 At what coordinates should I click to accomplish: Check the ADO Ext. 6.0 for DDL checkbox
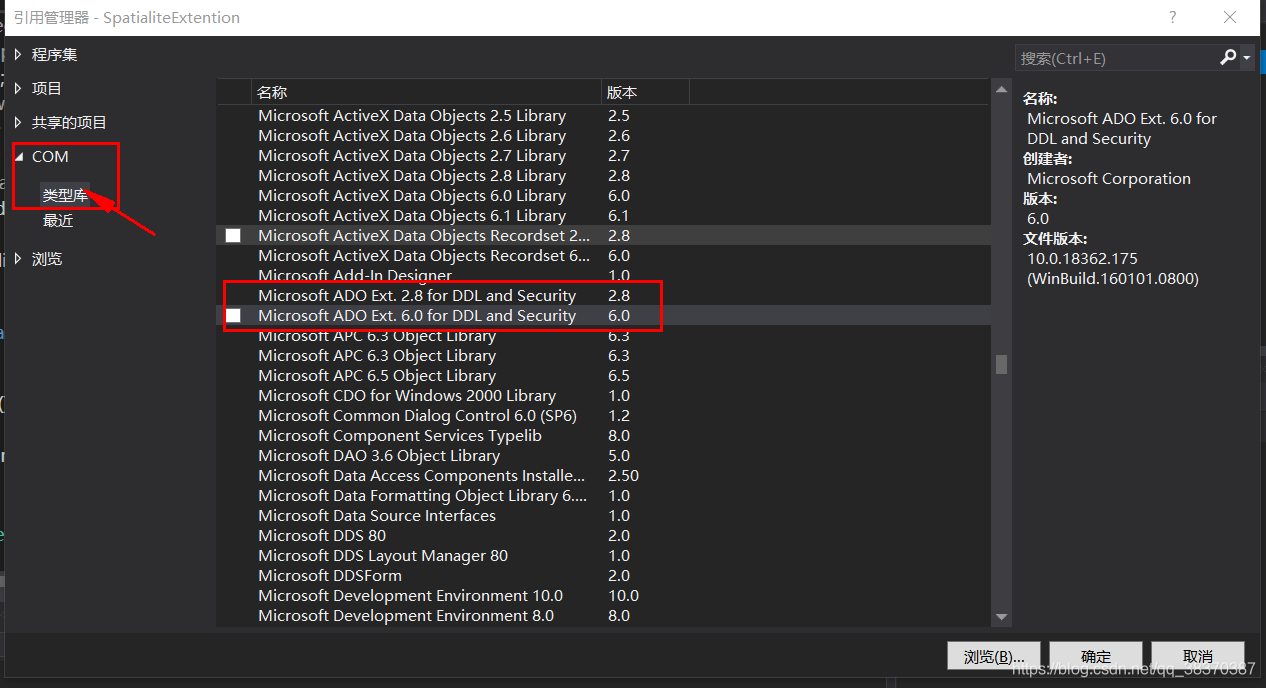pos(233,316)
